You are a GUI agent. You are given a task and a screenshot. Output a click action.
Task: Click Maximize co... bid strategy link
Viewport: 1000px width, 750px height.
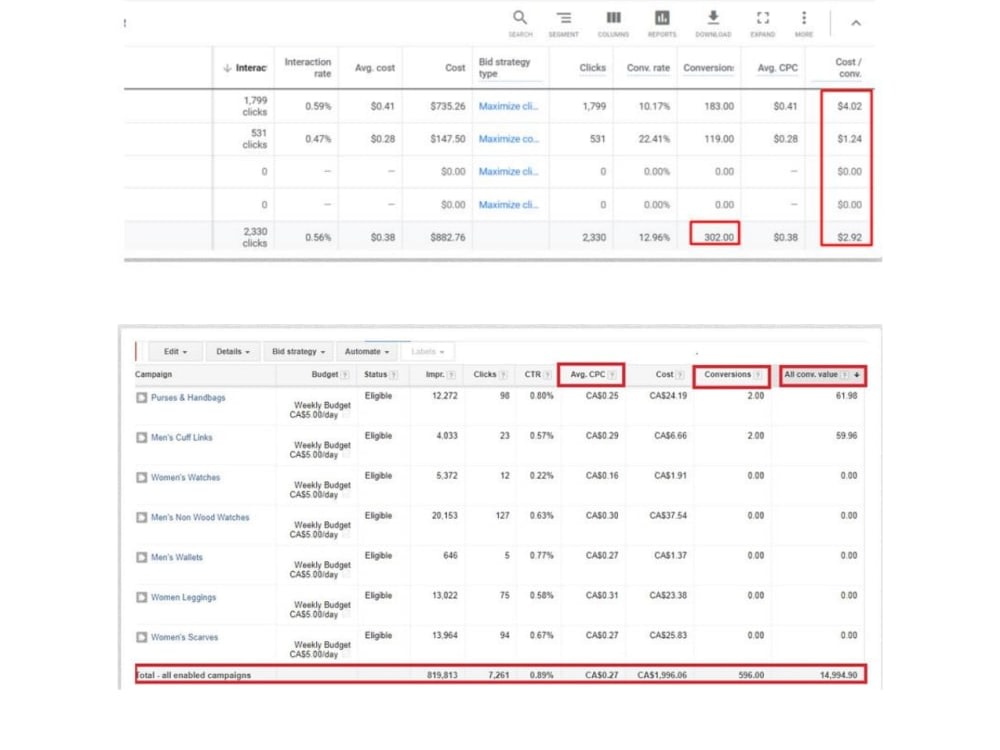[509, 139]
